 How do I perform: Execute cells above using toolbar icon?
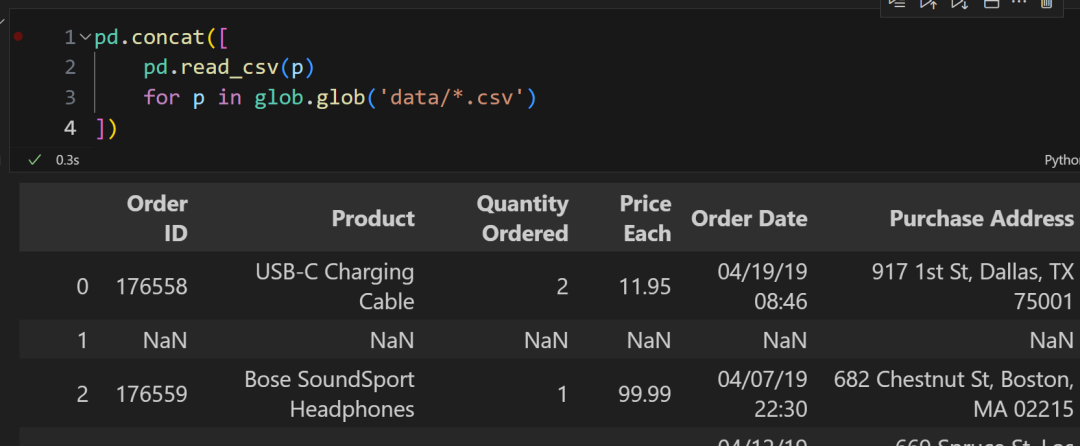(929, 3)
